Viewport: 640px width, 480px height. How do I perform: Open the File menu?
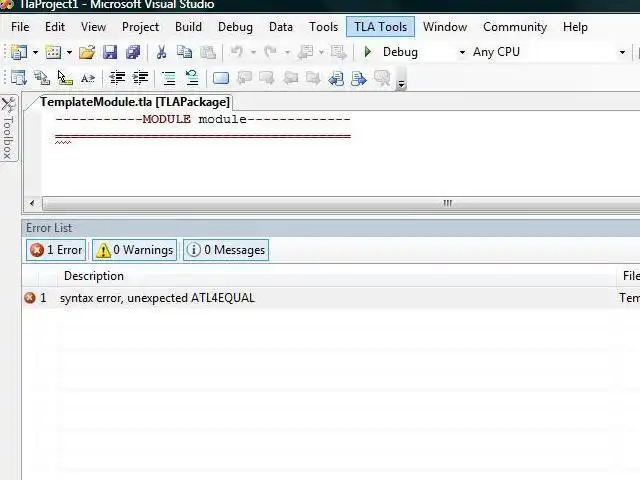tap(20, 27)
